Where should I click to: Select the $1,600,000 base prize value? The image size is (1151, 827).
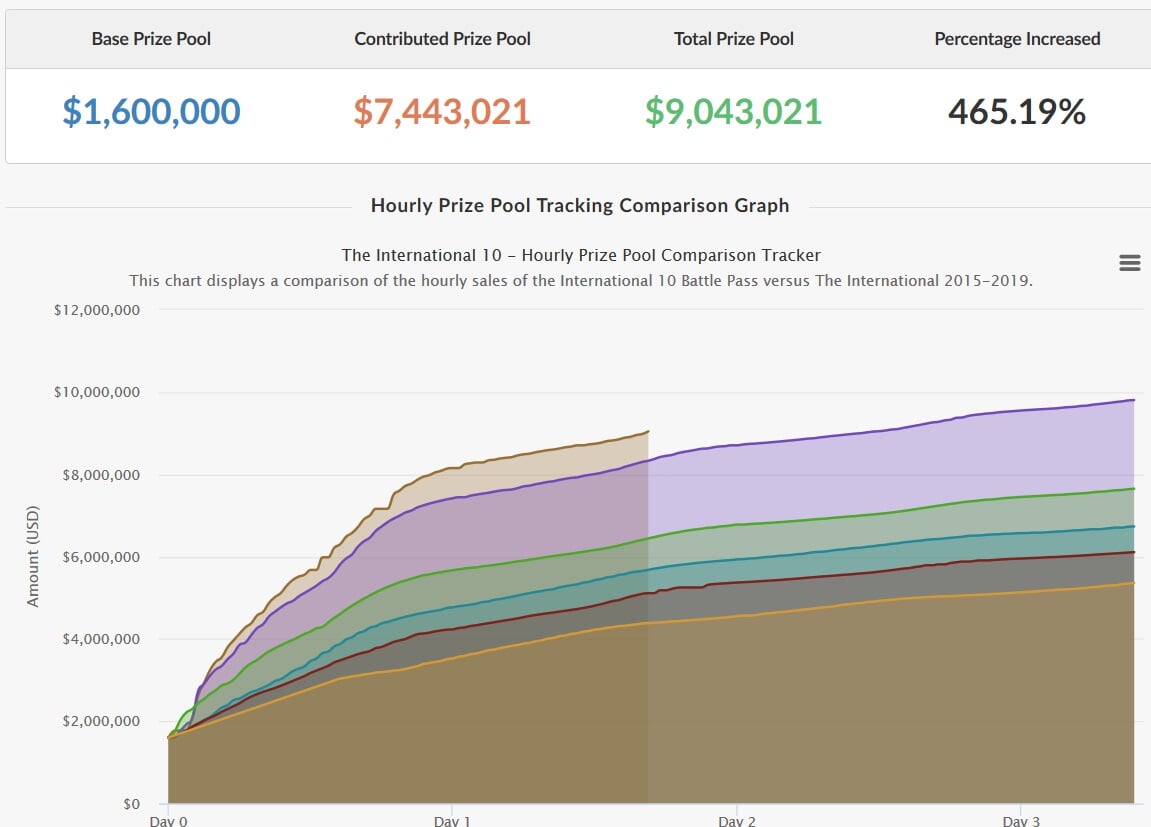coord(151,112)
